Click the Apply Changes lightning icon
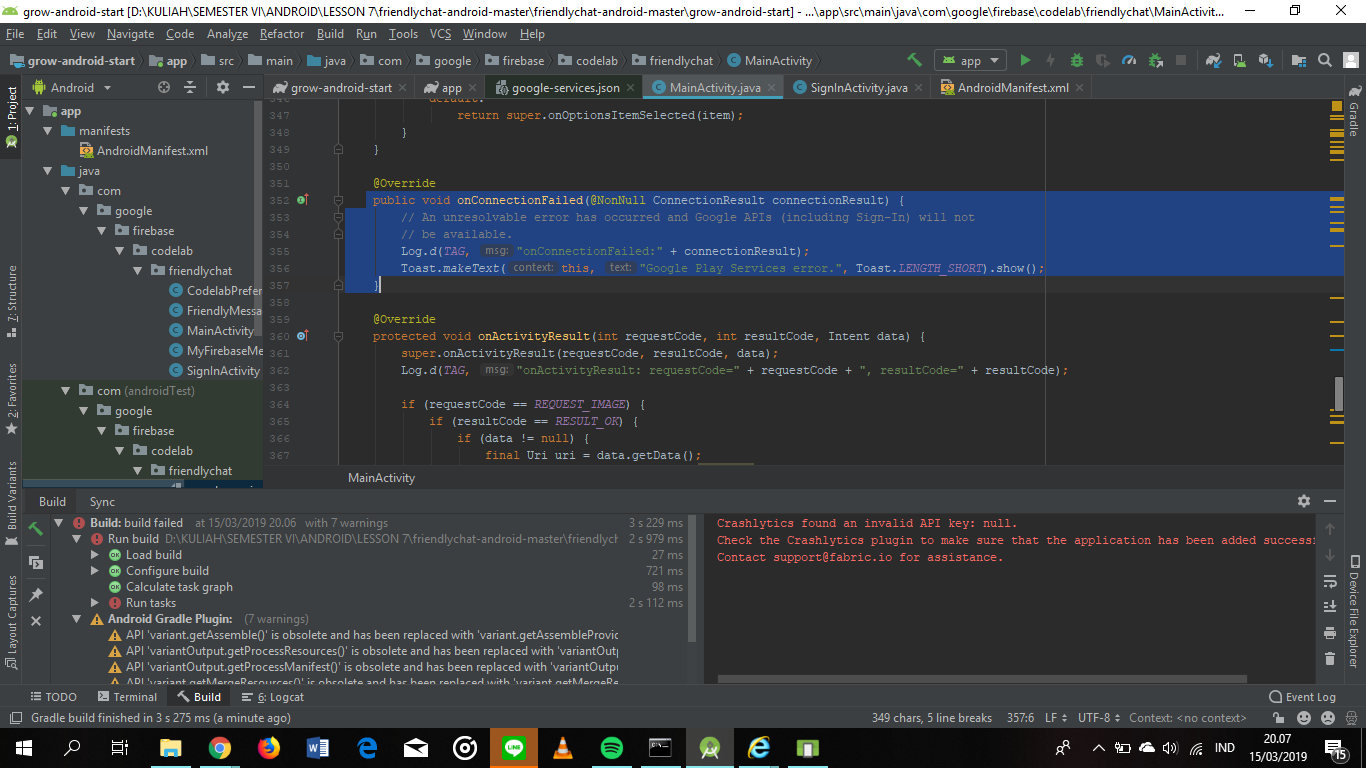Screen dimensions: 1366x768 tap(1050, 60)
